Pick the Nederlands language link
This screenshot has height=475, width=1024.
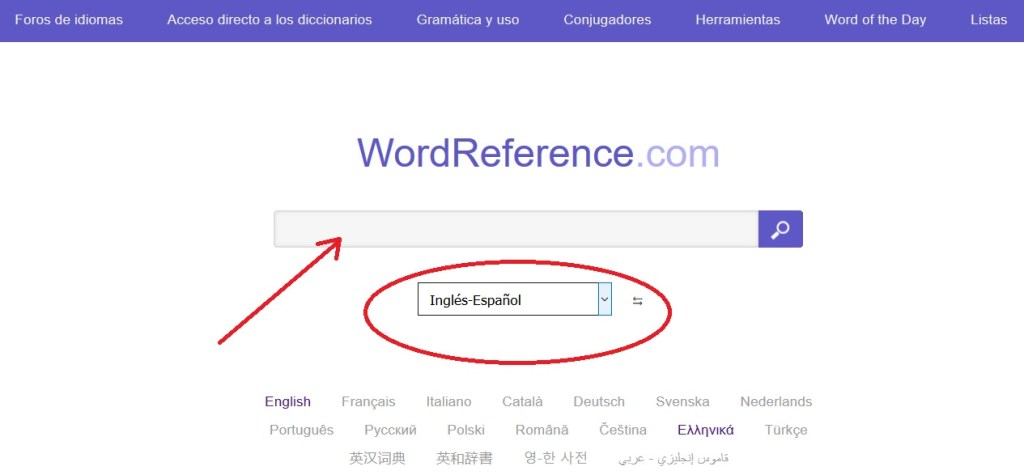776,402
